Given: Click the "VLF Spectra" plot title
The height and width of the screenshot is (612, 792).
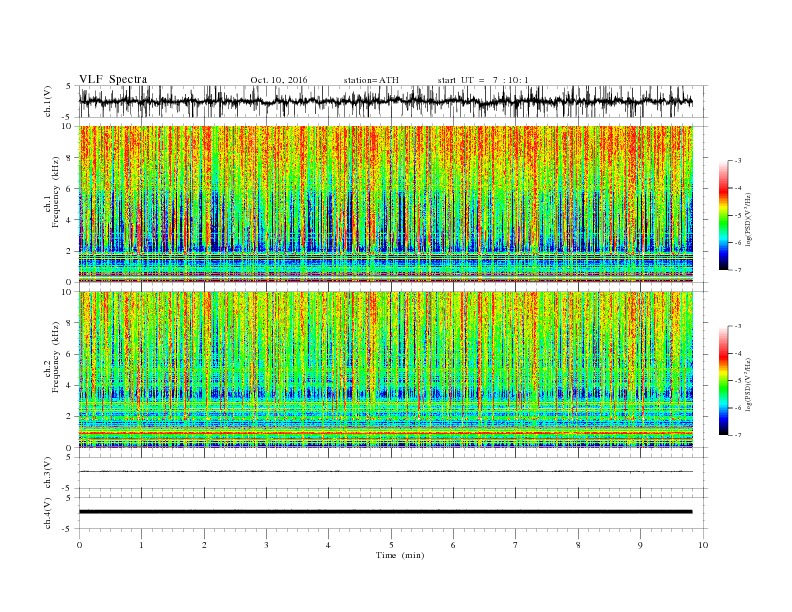Looking at the screenshot, I should [113, 79].
